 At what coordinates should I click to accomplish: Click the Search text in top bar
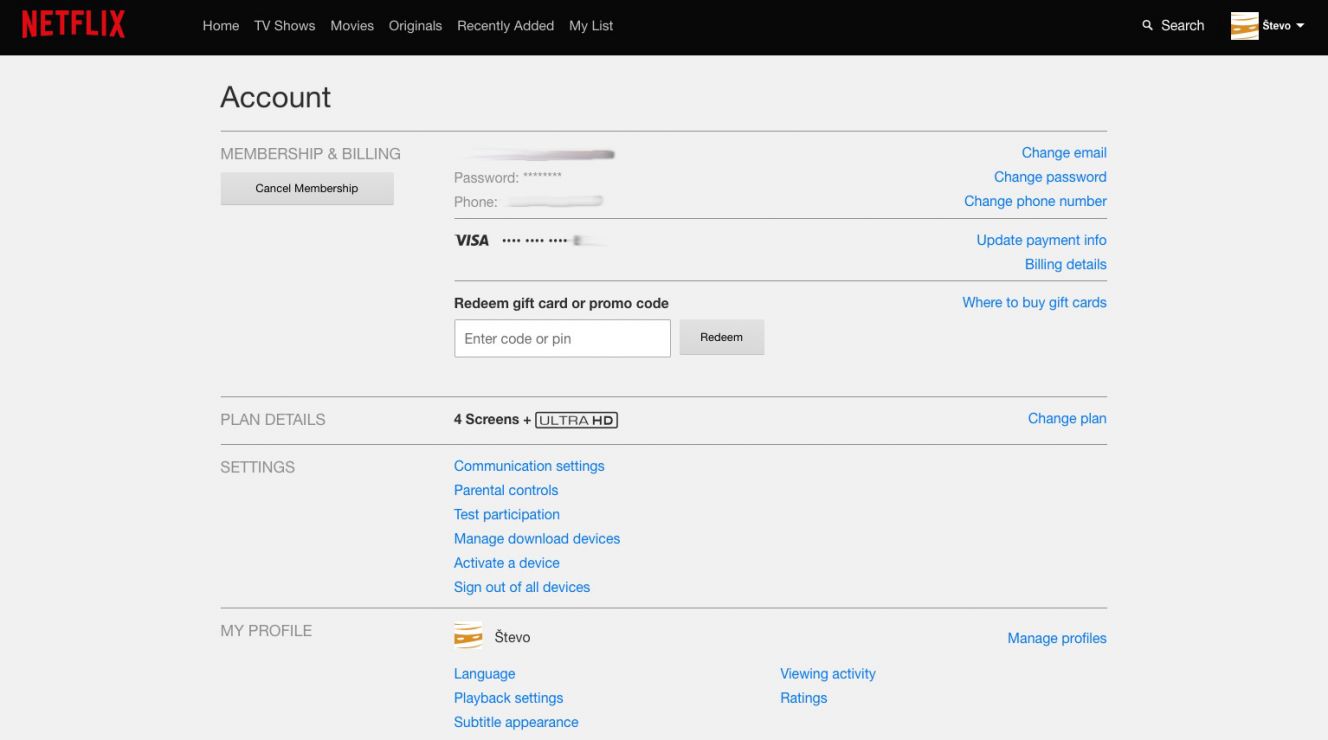(1182, 26)
